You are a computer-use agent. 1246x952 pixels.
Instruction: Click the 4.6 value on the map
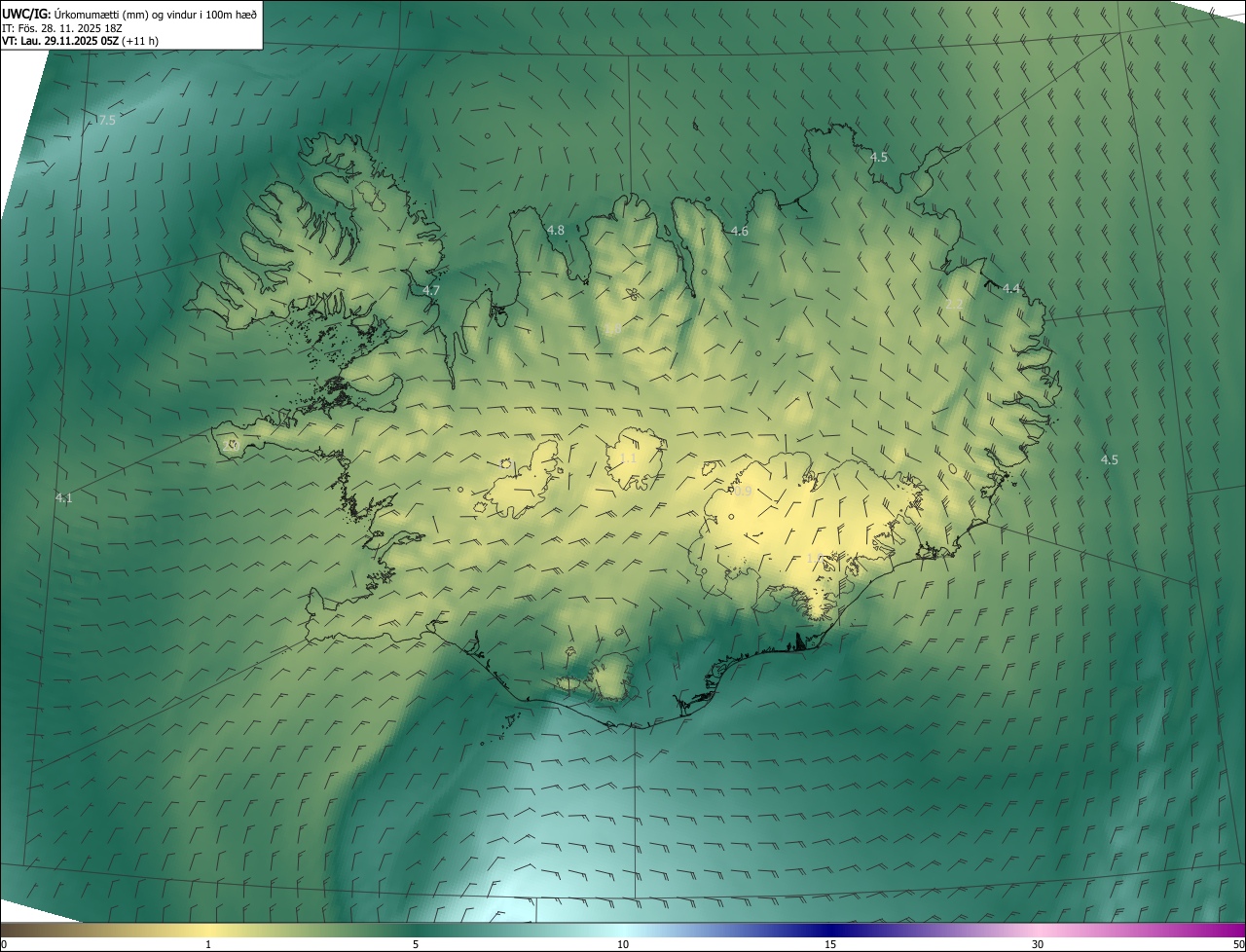(x=740, y=231)
